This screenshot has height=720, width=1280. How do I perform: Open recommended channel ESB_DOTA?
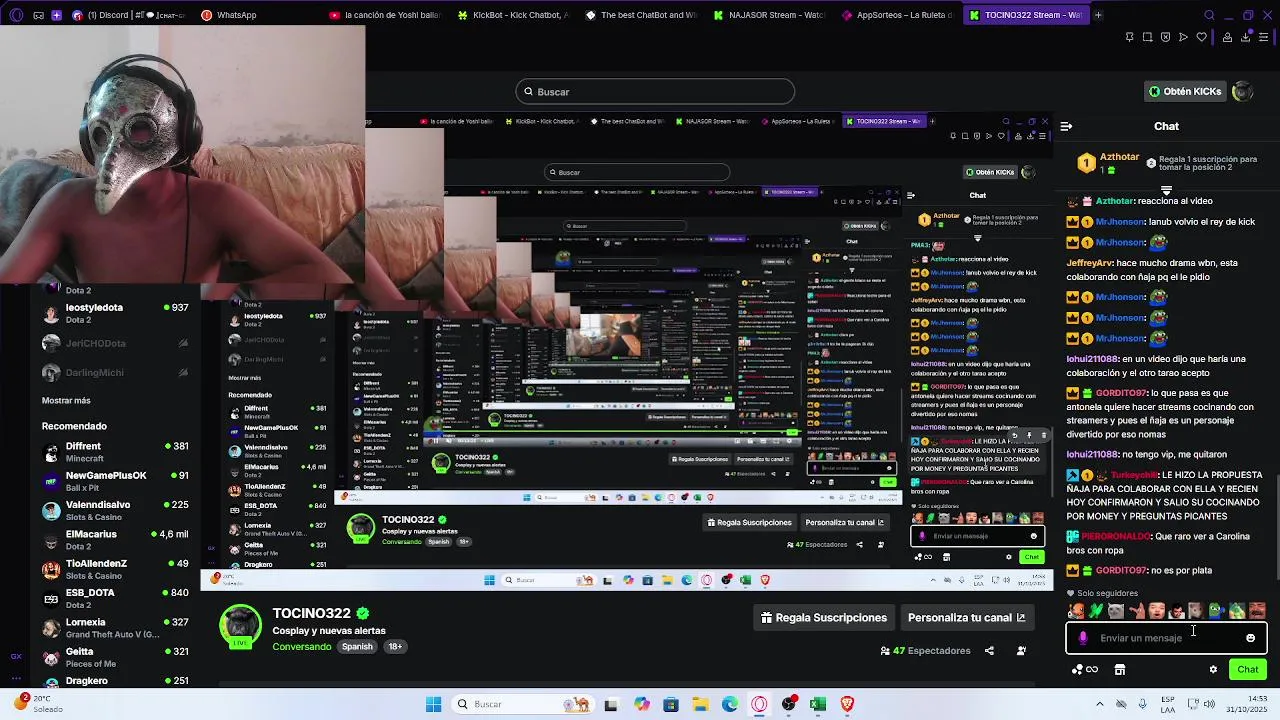(115, 598)
